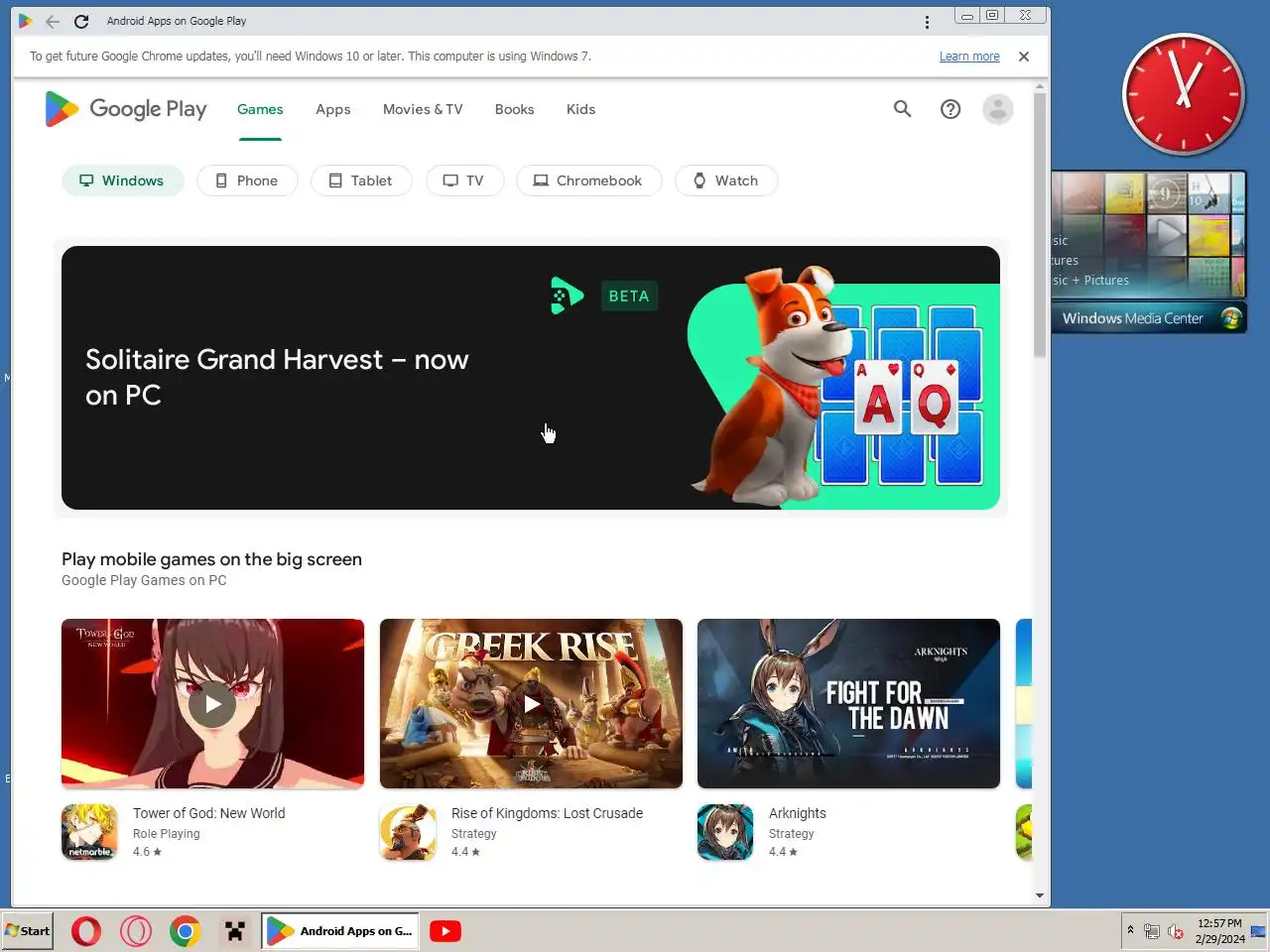This screenshot has height=952, width=1270.
Task: Show hidden system tray icons
Action: tap(1130, 930)
